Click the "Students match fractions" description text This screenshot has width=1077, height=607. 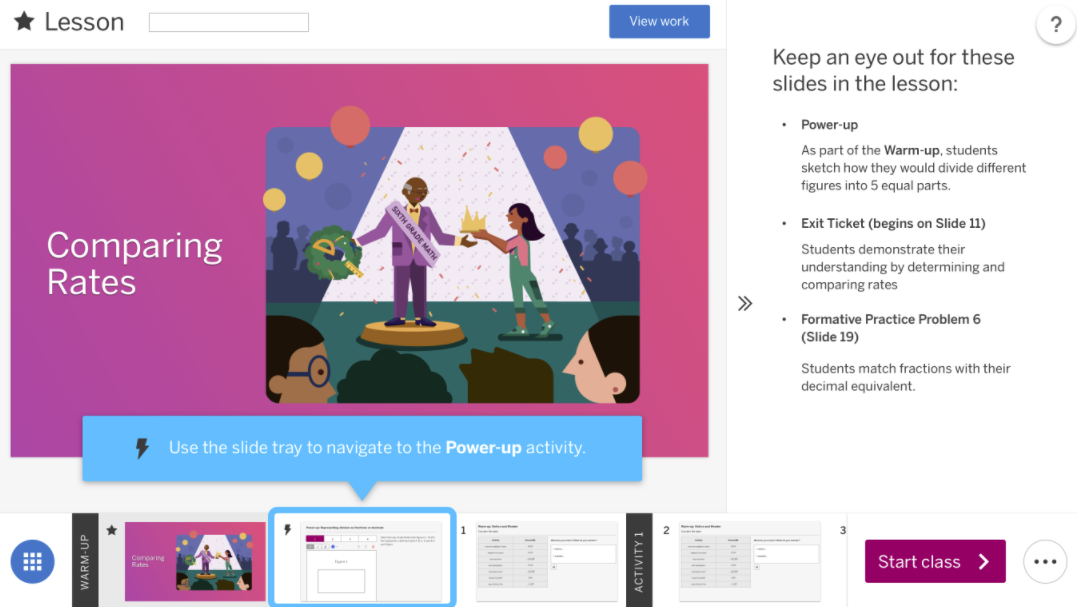(905, 377)
